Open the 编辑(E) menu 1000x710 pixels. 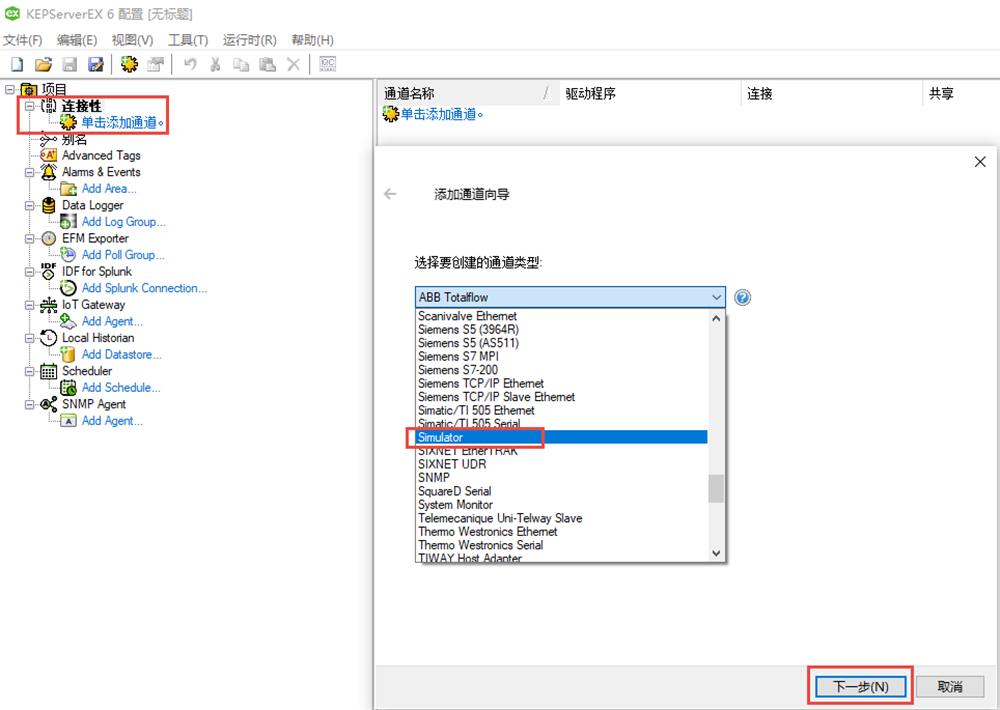(77, 40)
